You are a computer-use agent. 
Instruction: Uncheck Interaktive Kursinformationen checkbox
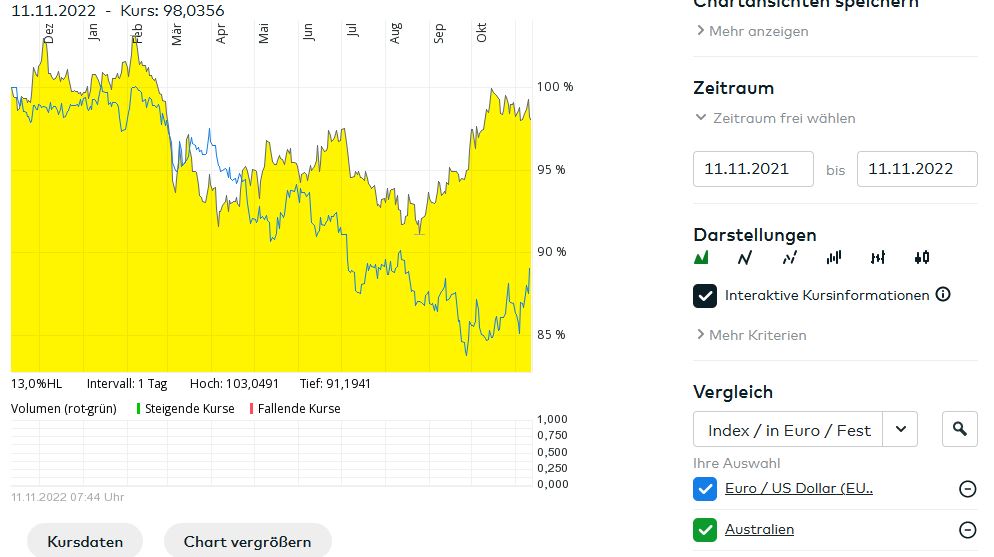coord(705,296)
